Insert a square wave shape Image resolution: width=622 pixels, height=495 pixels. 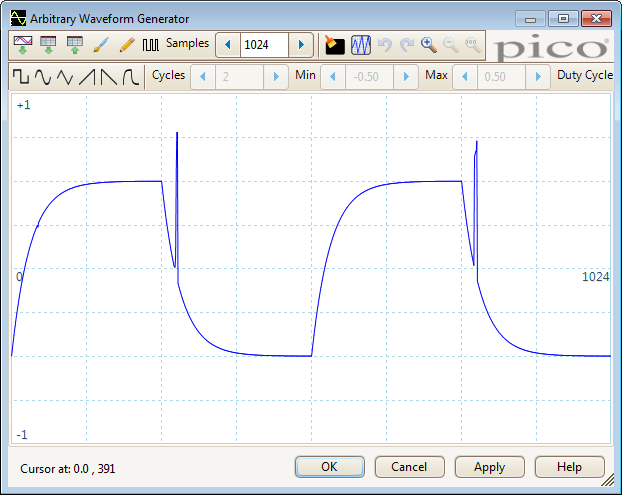tap(21, 76)
